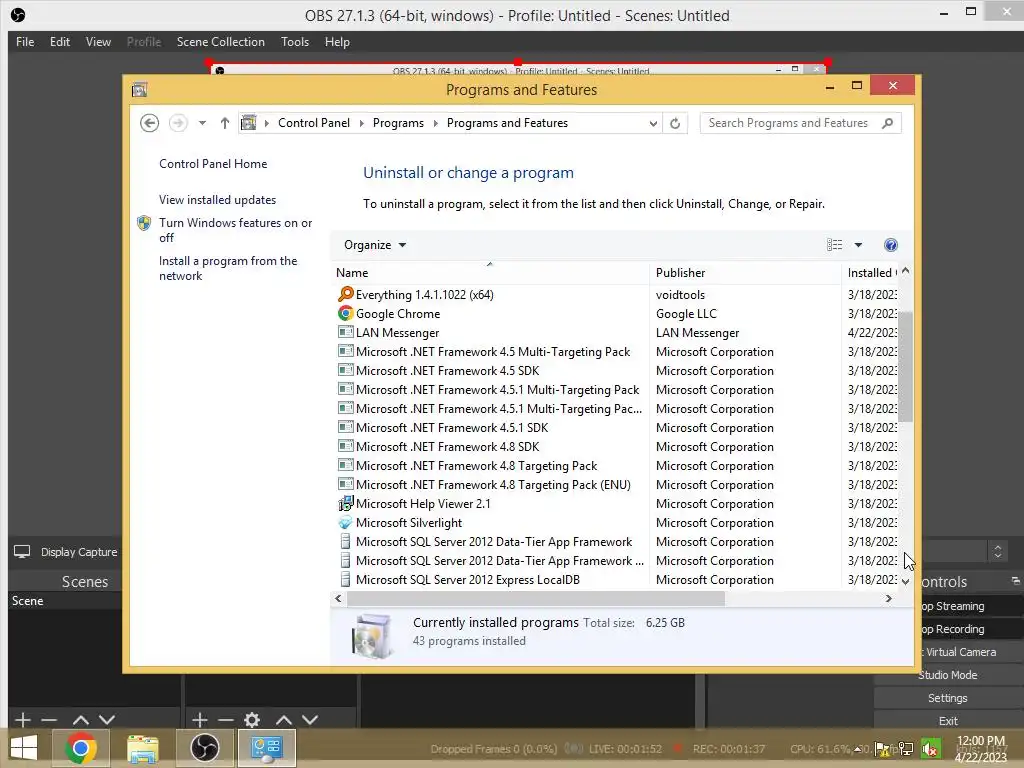Select Microsoft .NET Framework 4.5 SDK row
This screenshot has width=1024, height=768.
coord(614,370)
